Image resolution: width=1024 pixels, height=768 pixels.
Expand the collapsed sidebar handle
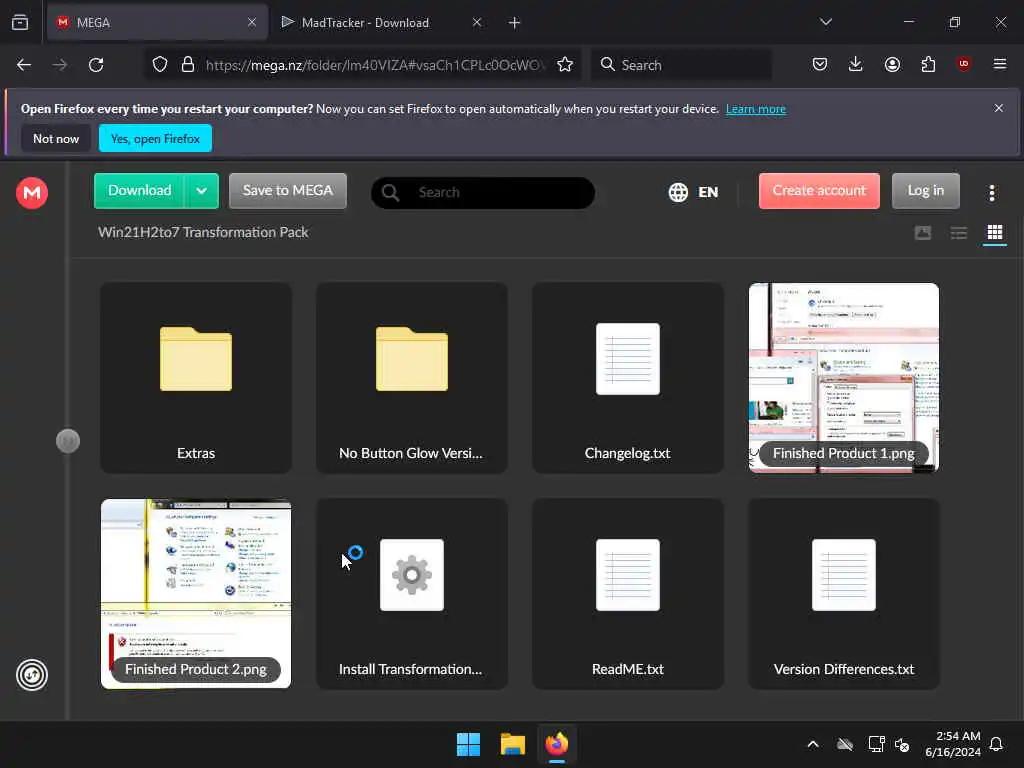tap(68, 441)
